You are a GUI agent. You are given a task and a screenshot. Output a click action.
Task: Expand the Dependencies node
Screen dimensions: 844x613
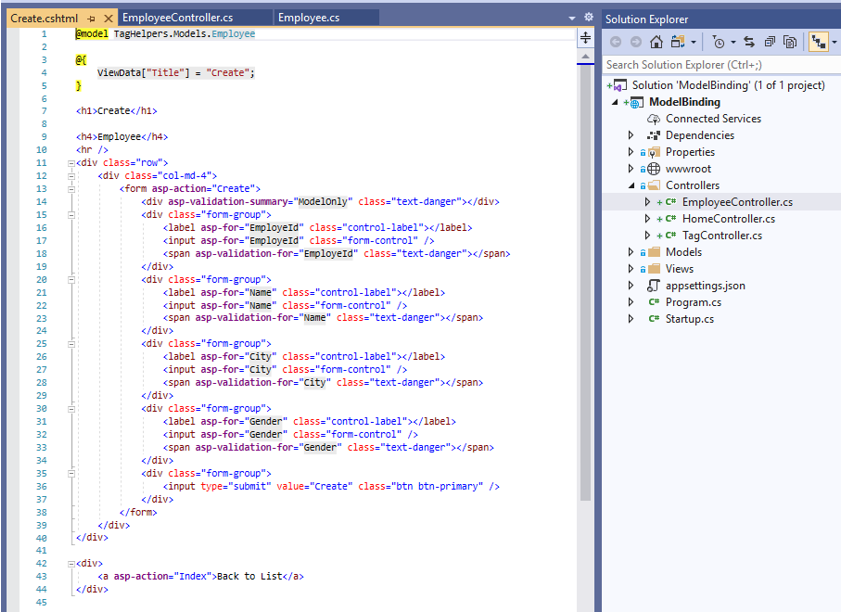point(631,136)
